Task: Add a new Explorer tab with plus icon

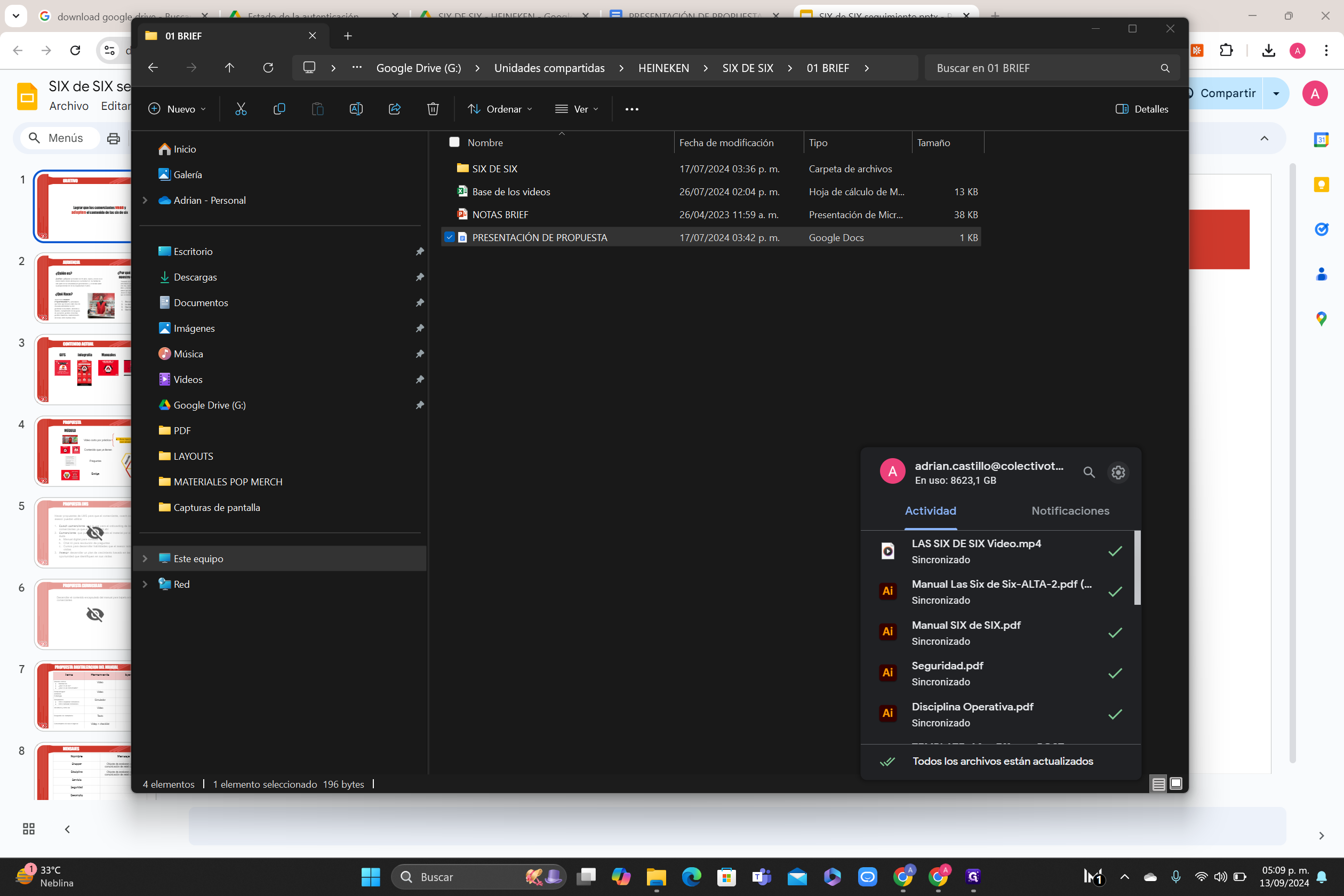Action: [x=347, y=36]
